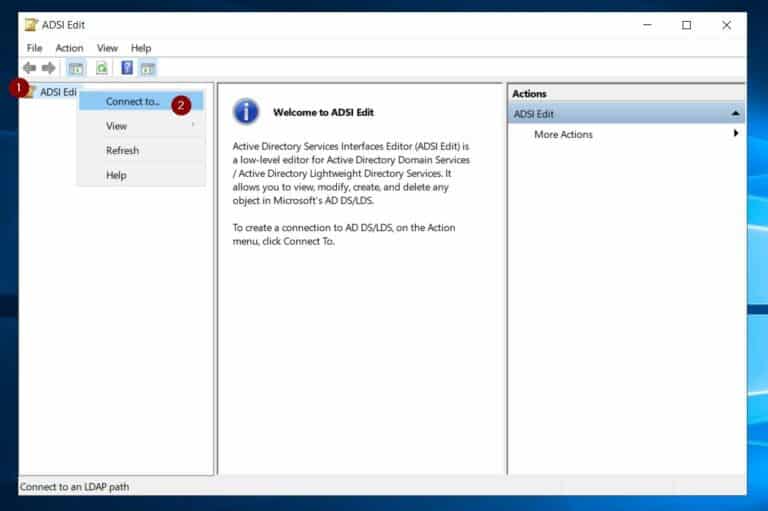Click the Actions pane title

529,94
